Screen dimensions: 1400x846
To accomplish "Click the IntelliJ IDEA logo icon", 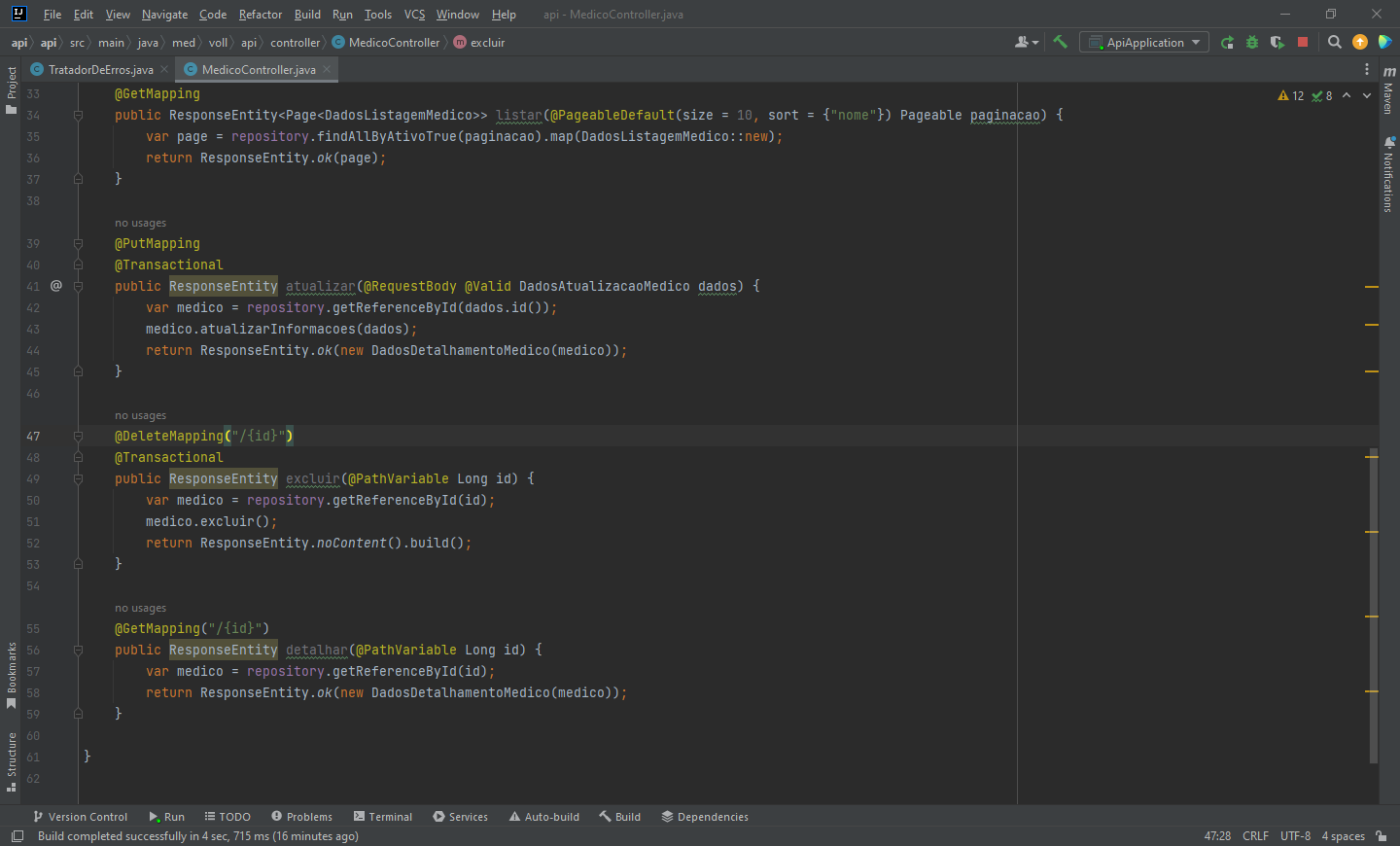I will [18, 14].
